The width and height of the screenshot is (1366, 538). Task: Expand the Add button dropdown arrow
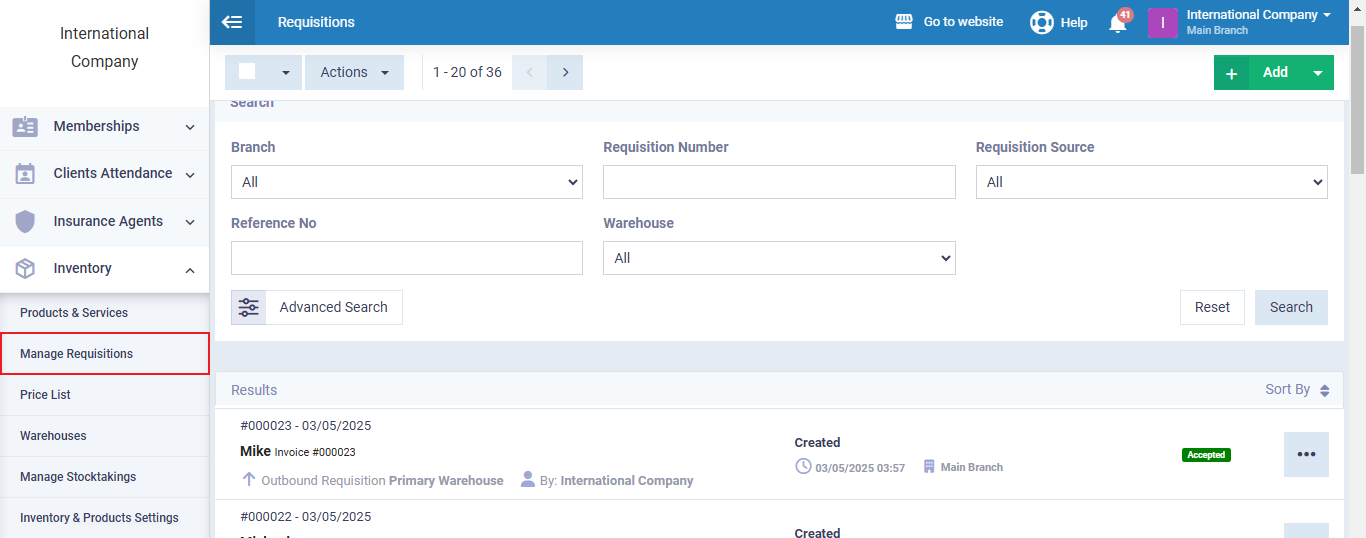coord(1317,73)
